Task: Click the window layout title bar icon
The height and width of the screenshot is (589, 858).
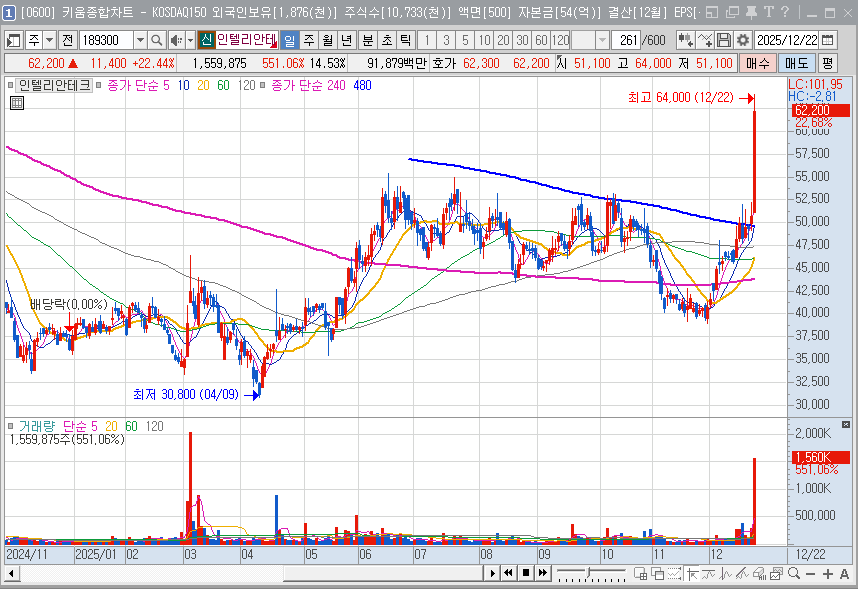Action: click(x=712, y=12)
